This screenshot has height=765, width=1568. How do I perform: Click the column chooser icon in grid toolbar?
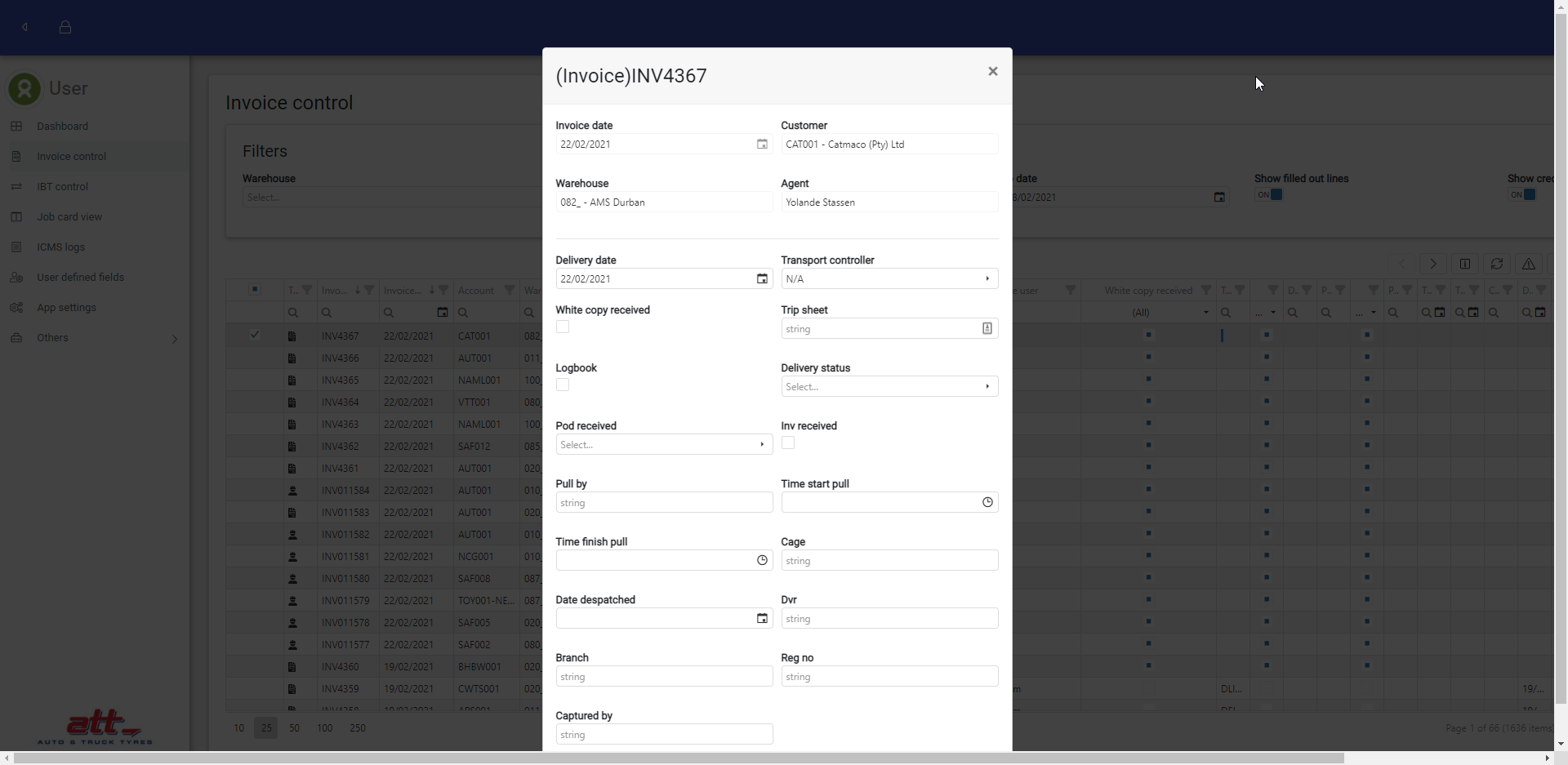[1464, 264]
